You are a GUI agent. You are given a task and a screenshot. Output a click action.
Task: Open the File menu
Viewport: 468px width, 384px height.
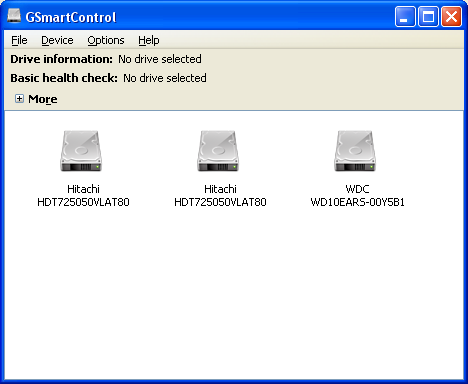click(19, 40)
